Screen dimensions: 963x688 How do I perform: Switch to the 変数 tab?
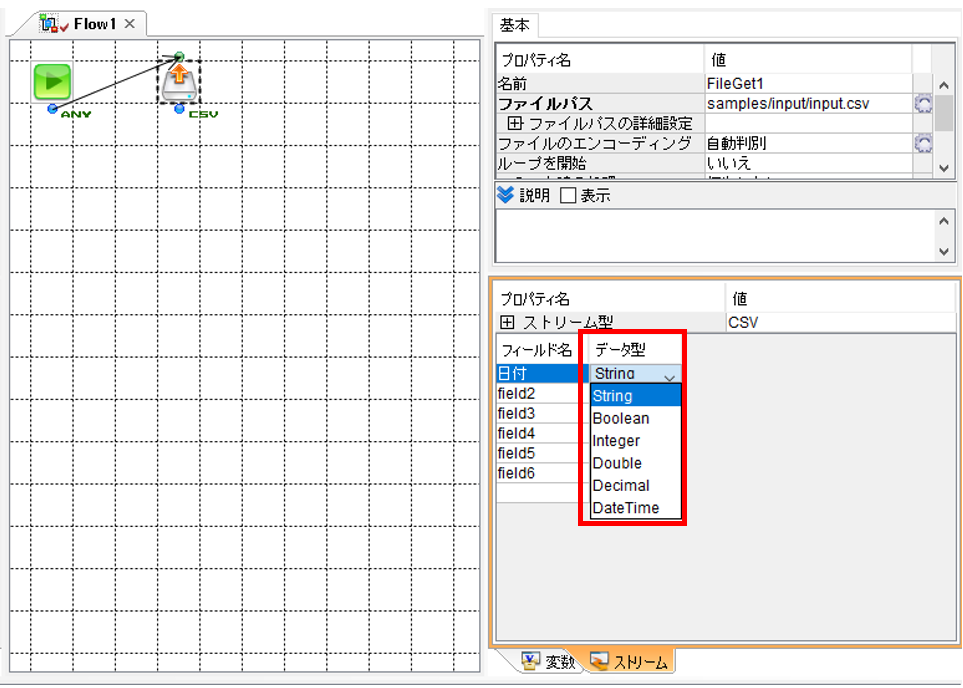548,662
